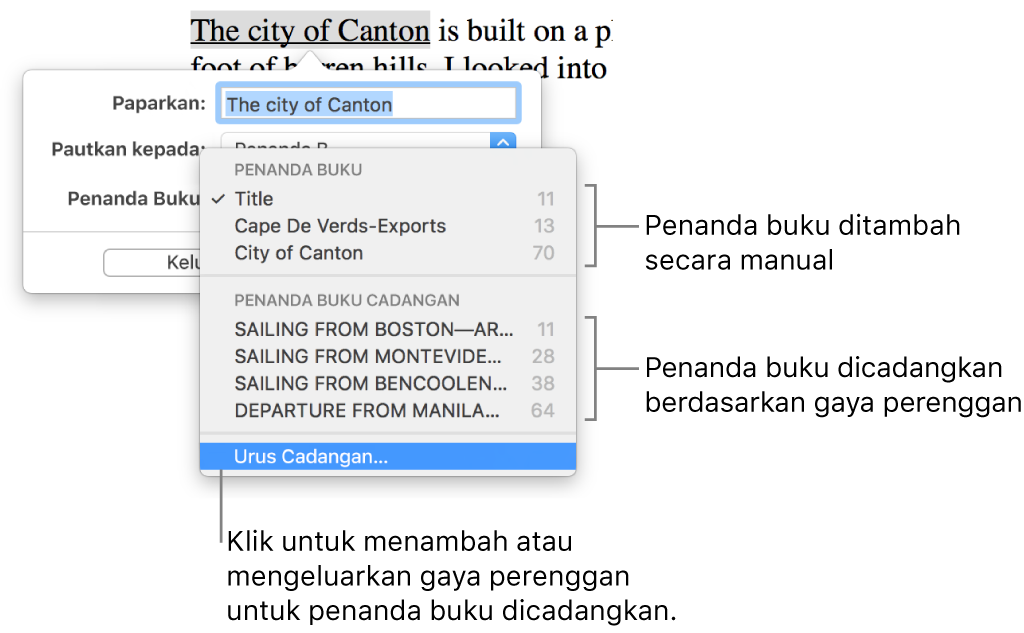Screen dimensions: 1024x633
Task: Click Urus Cadangan menu item
Action: pos(388,457)
